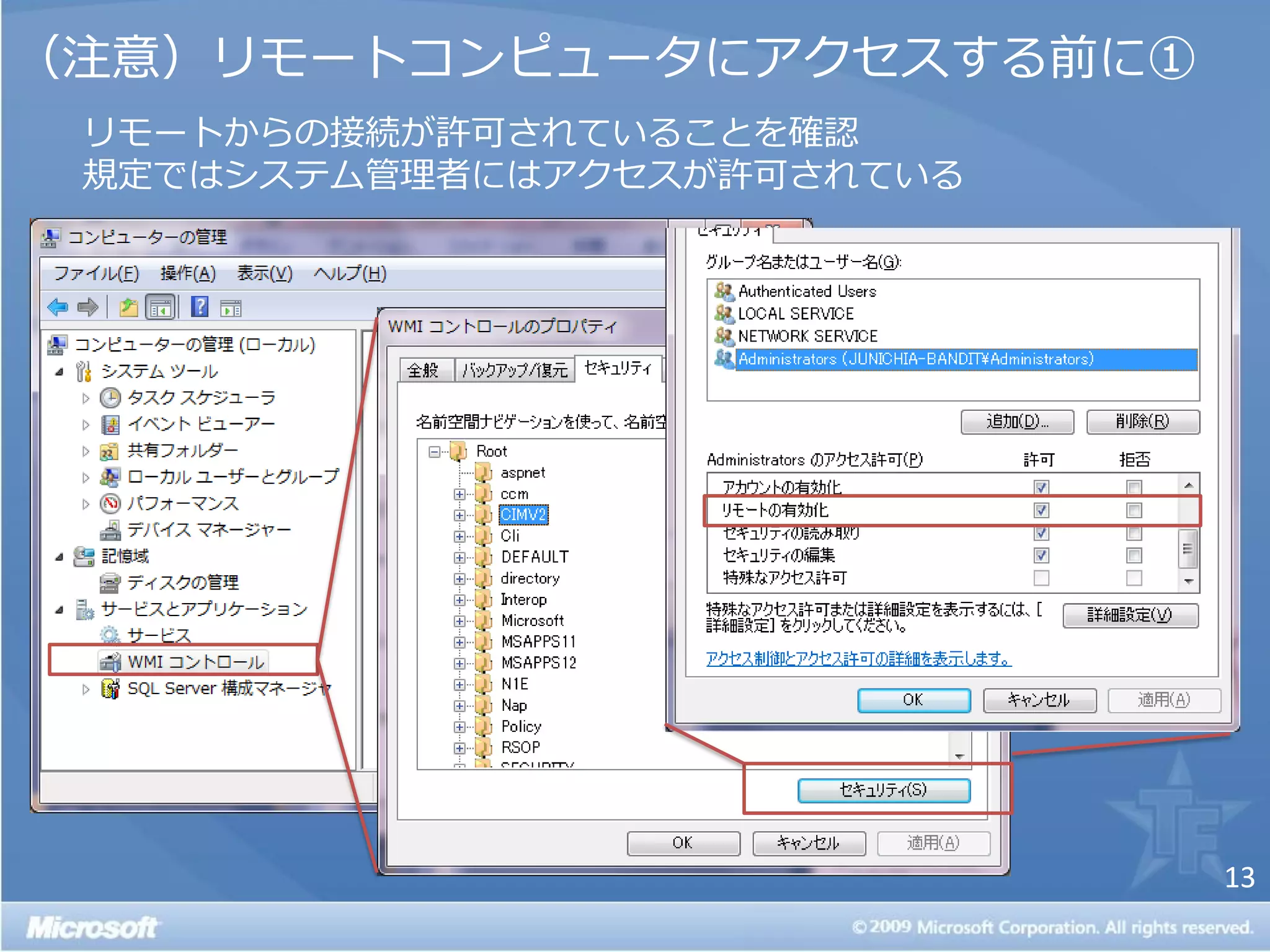Switch to the バックアップ/復元 tab

pos(515,370)
